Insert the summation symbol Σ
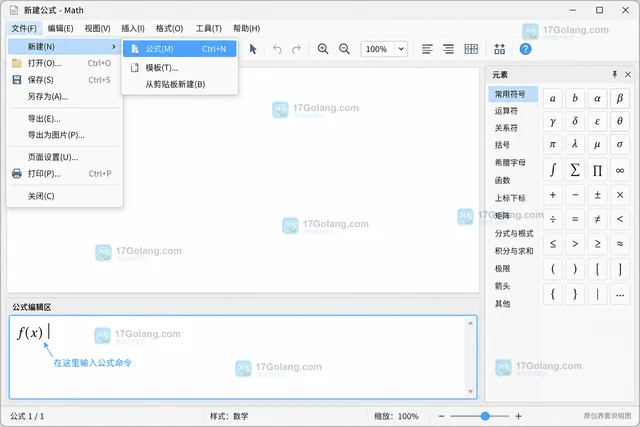640x427 pixels. click(575, 170)
